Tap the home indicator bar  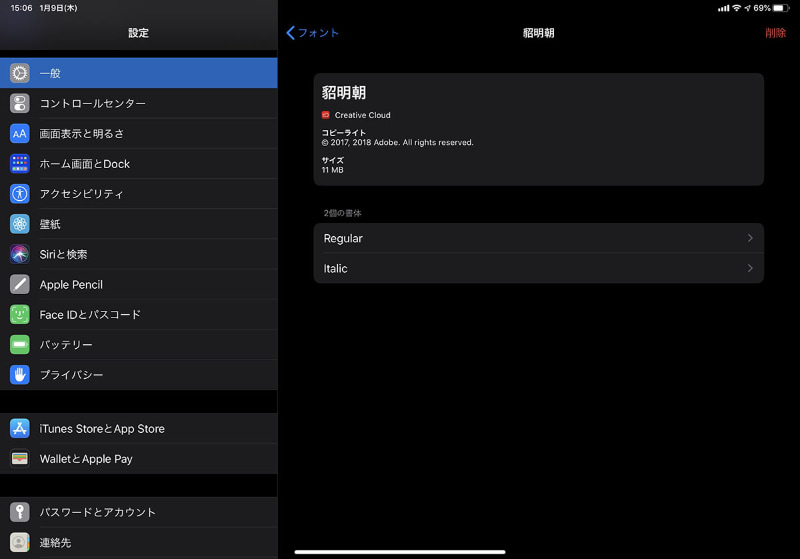click(399, 551)
